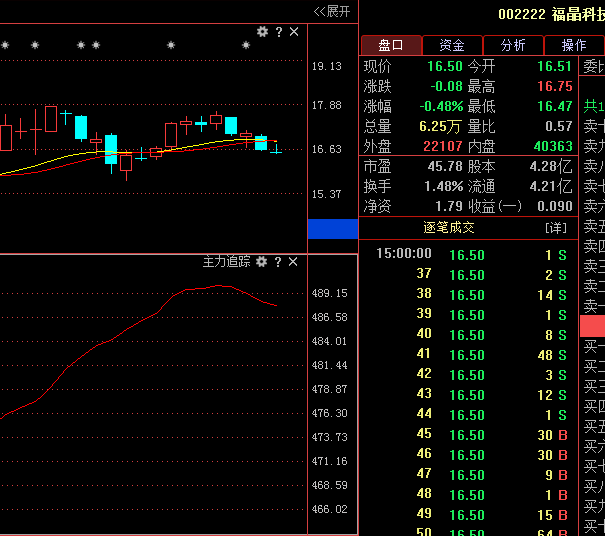
Task: Click help question mark on candlestick chart
Action: [278, 32]
